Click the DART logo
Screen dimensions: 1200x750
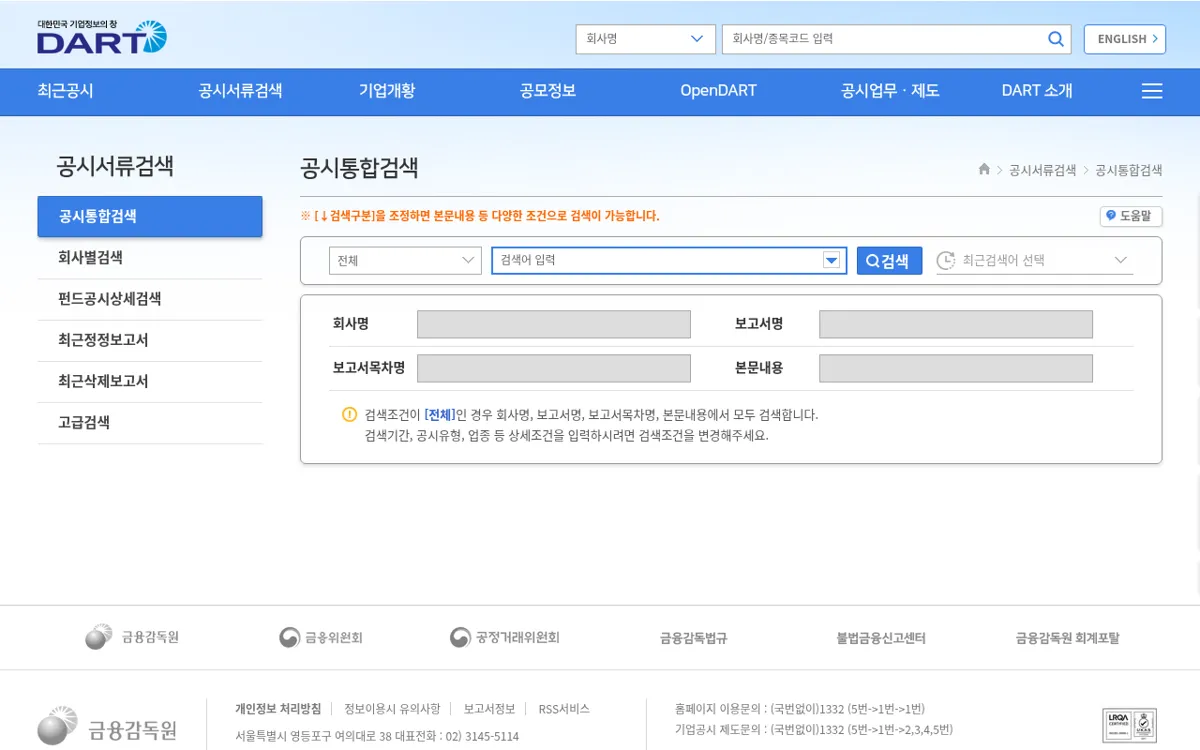(102, 37)
